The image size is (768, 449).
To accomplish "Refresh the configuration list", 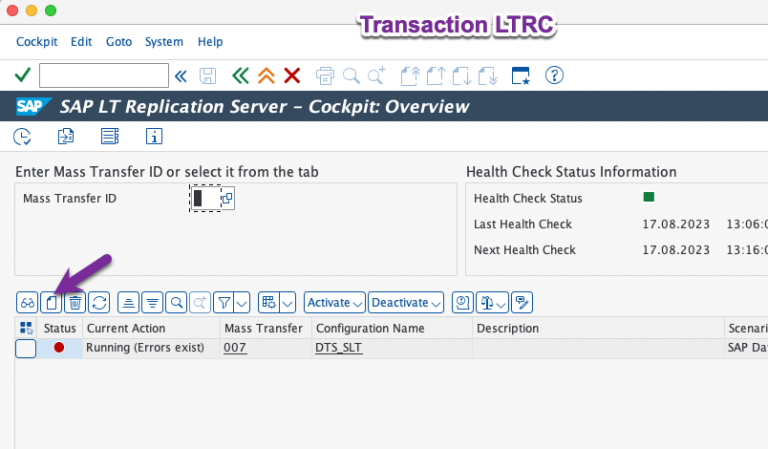I will [99, 302].
